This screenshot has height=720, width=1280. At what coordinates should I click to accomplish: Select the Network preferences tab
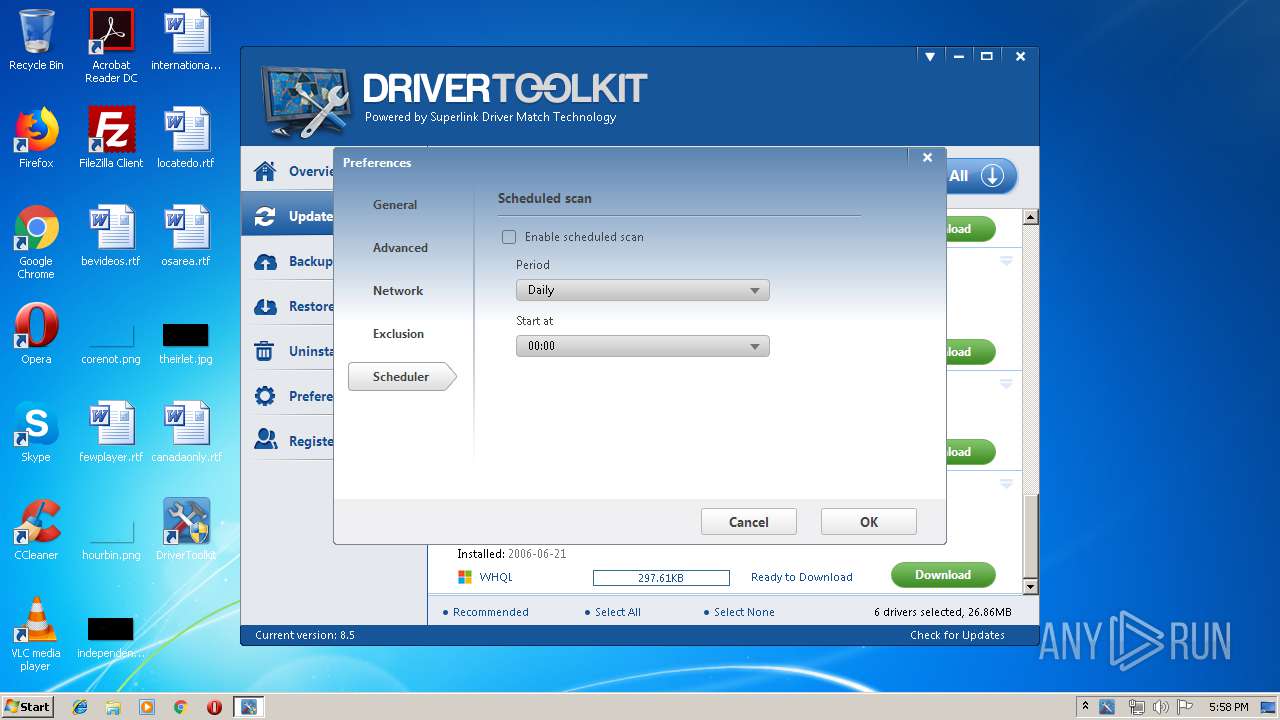(398, 291)
